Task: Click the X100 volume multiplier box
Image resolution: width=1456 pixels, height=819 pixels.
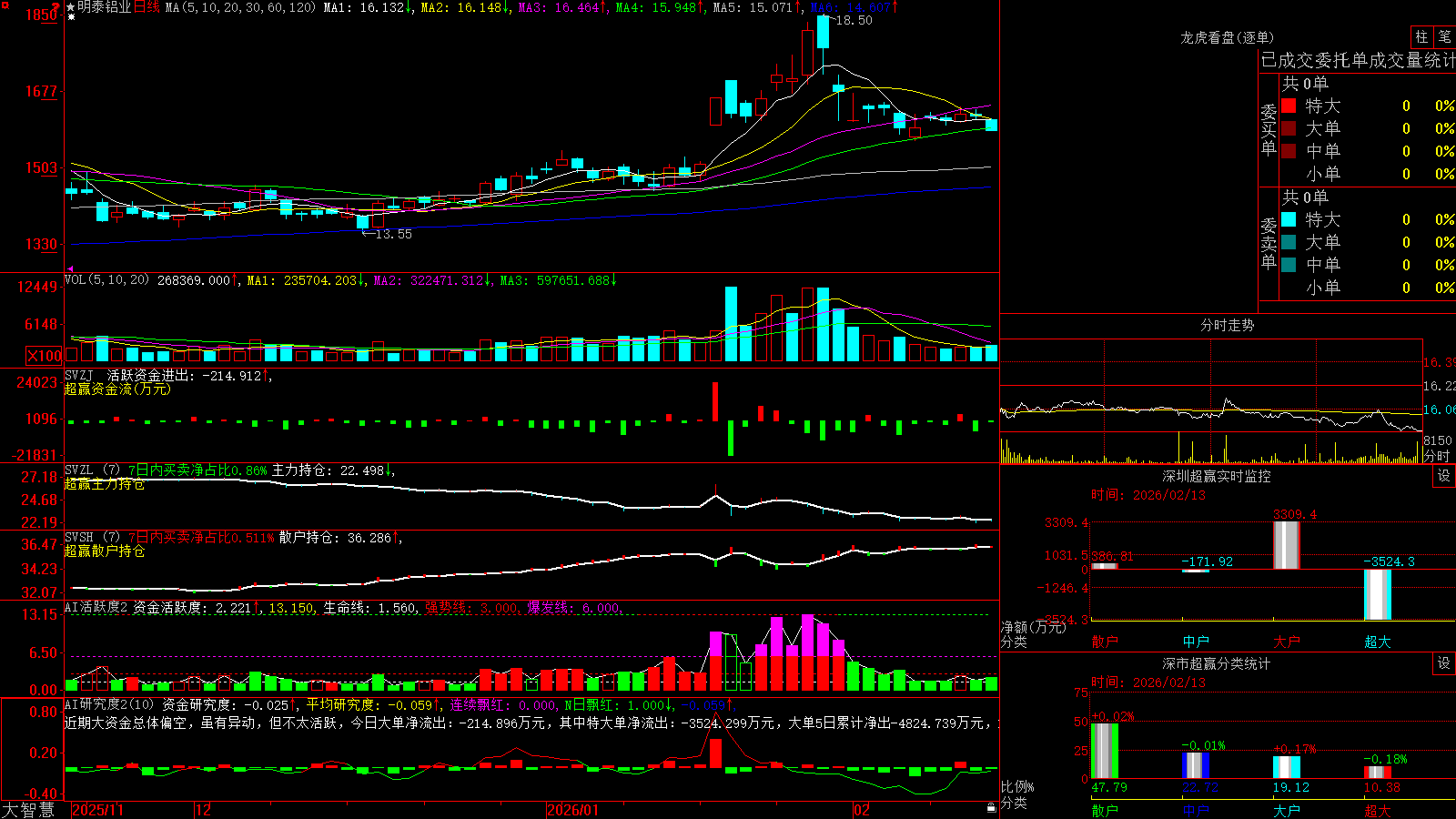Action: 45,356
